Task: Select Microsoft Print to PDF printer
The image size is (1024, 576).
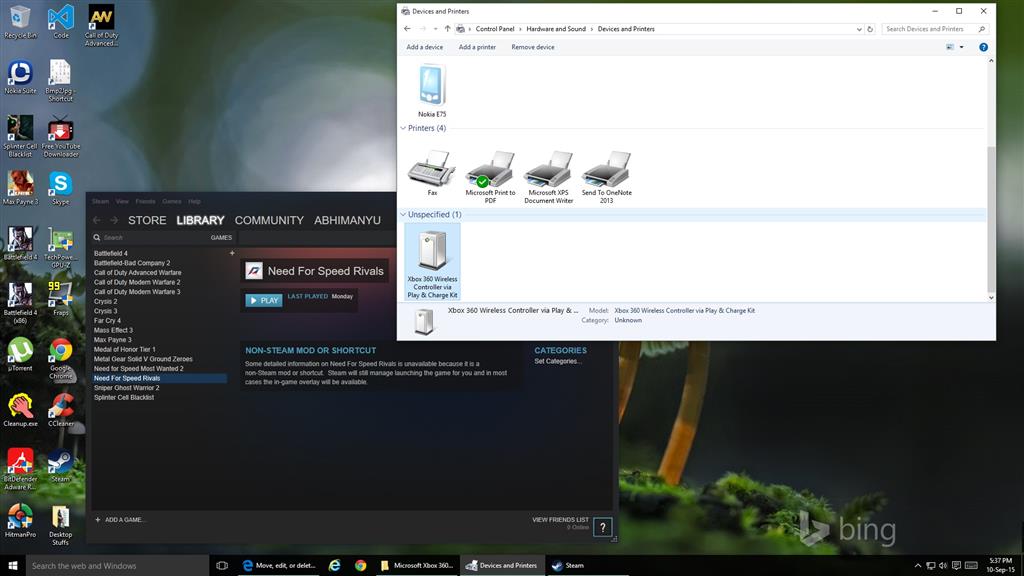Action: click(490, 177)
